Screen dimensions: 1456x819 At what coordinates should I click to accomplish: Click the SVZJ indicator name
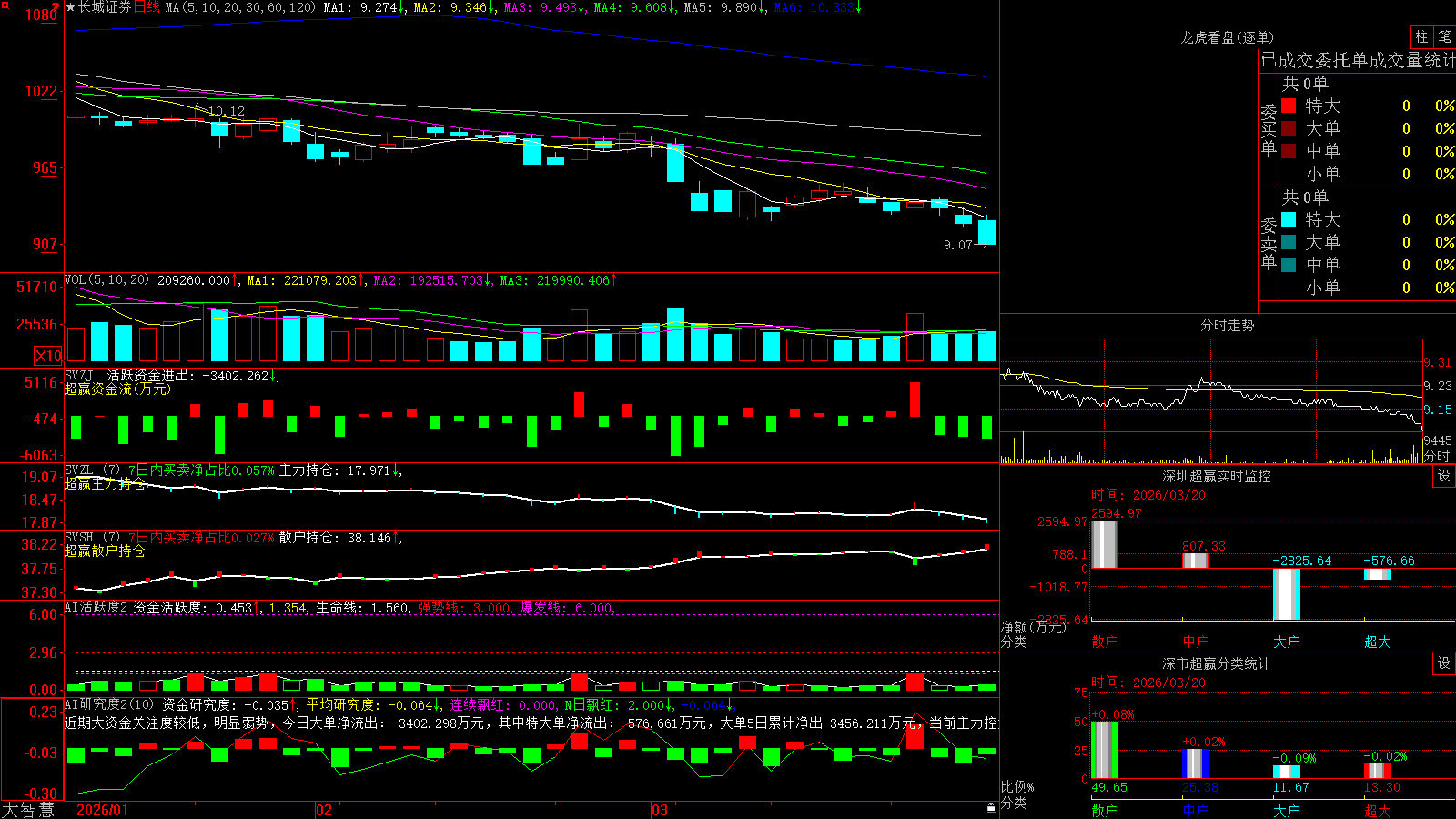78,376
